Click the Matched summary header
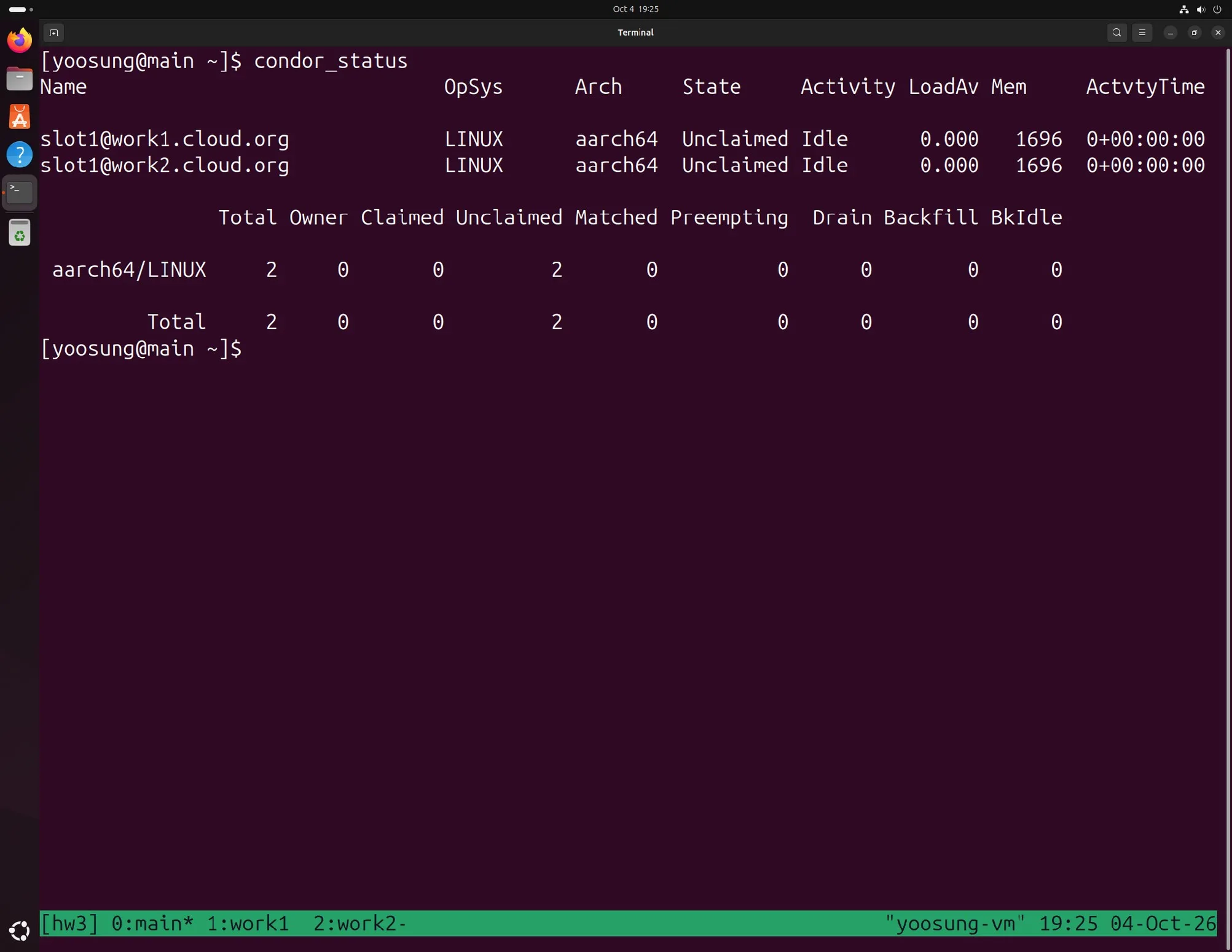This screenshot has height=952, width=1232. 616,217
